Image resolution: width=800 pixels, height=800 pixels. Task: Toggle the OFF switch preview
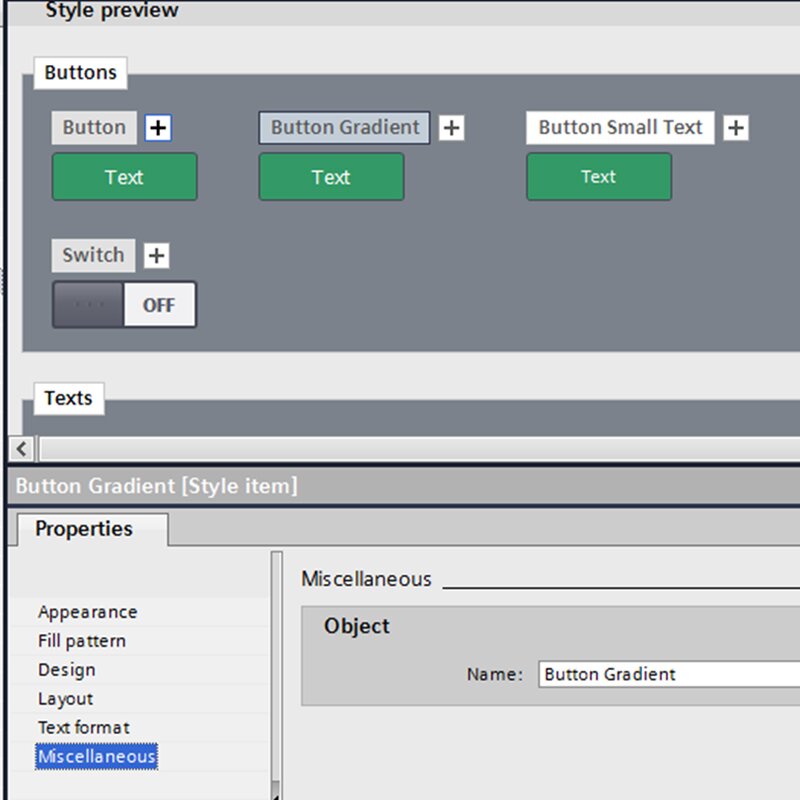tap(124, 305)
